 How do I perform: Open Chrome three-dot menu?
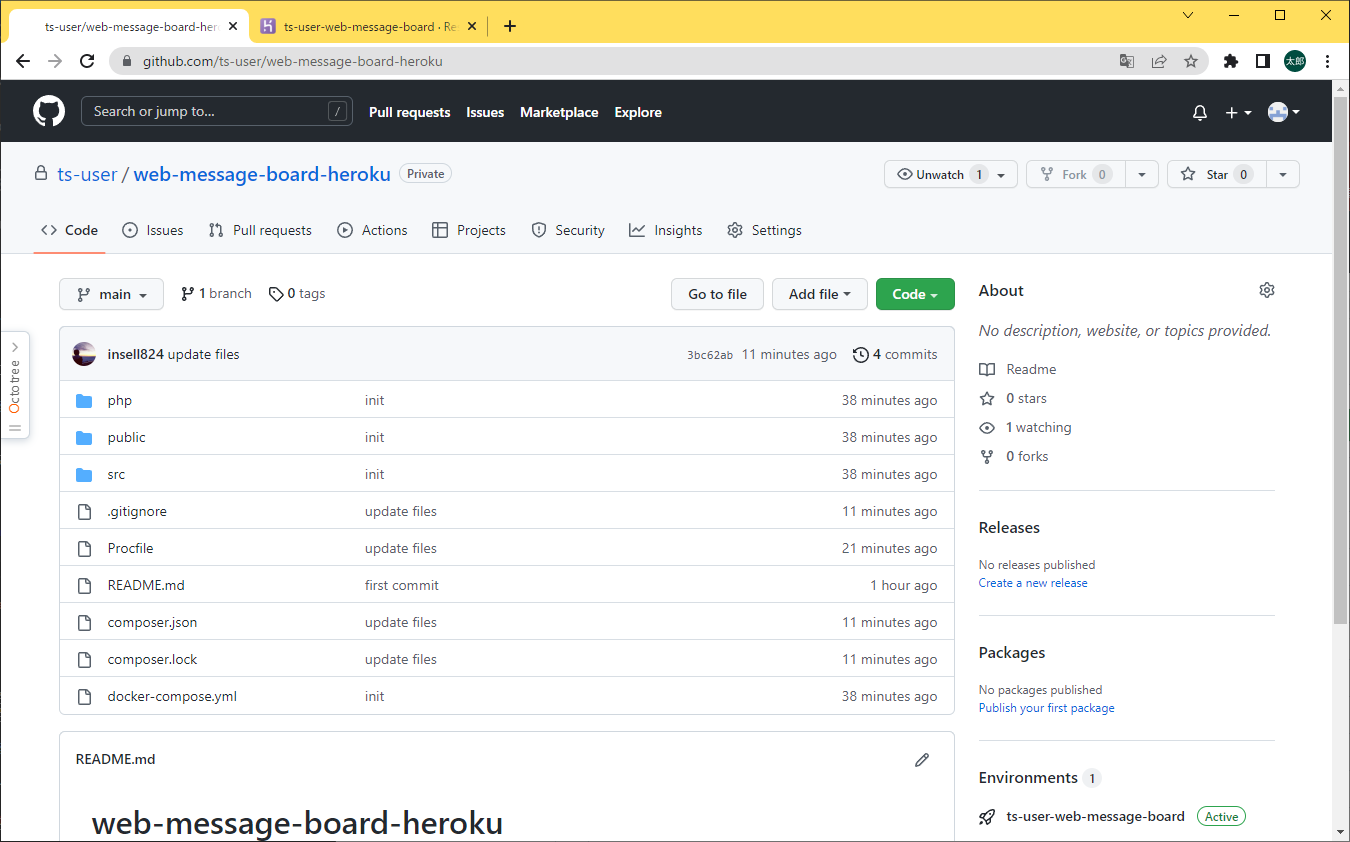click(x=1327, y=61)
